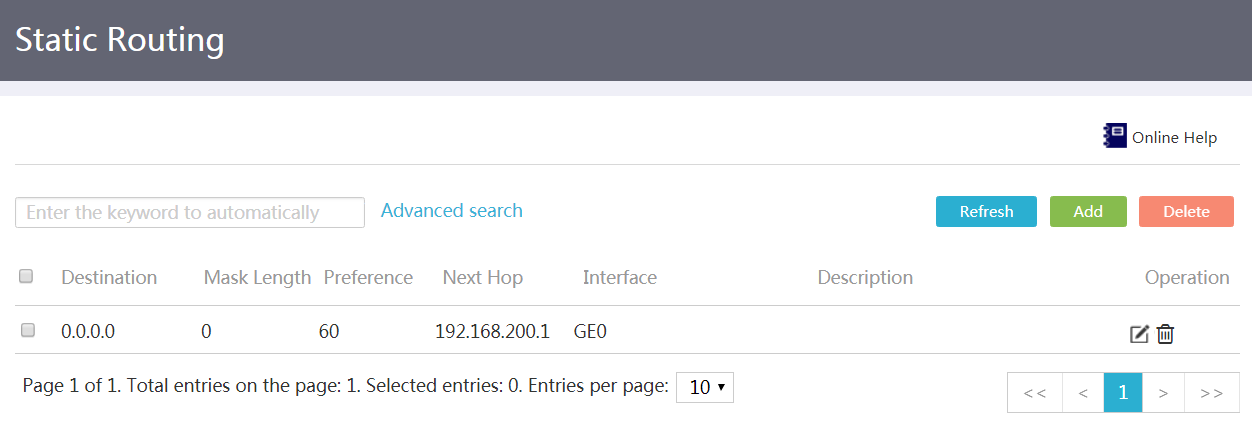Click the Refresh button
The height and width of the screenshot is (432, 1252).
(986, 211)
